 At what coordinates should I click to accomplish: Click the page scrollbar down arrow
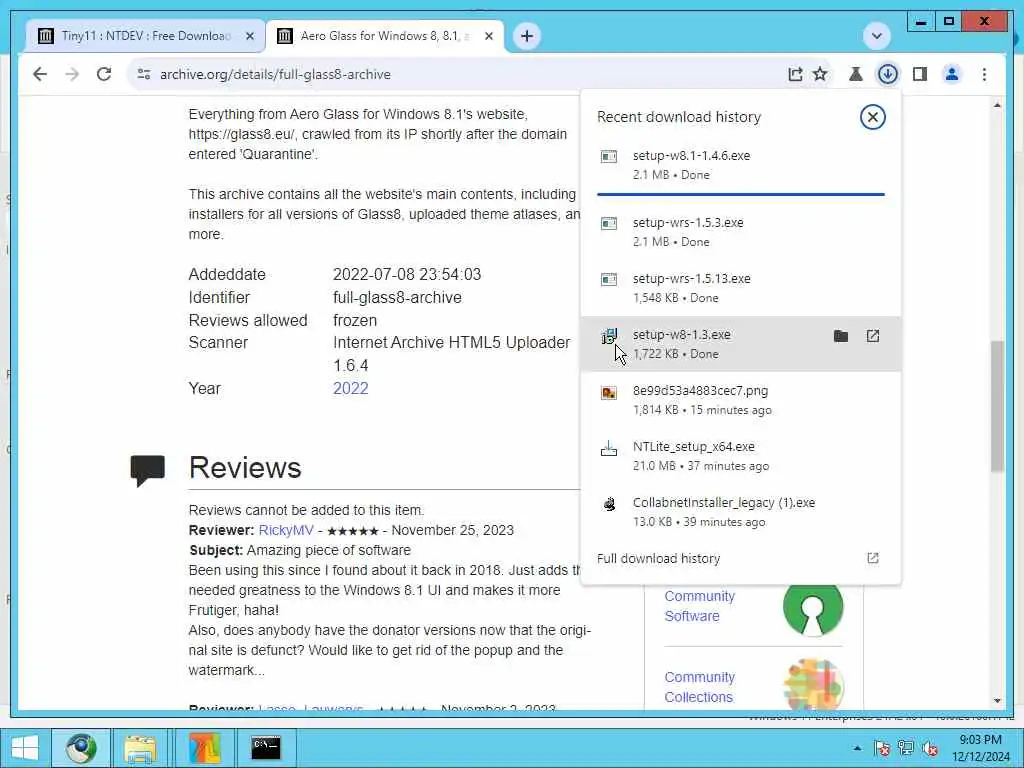[x=997, y=701]
